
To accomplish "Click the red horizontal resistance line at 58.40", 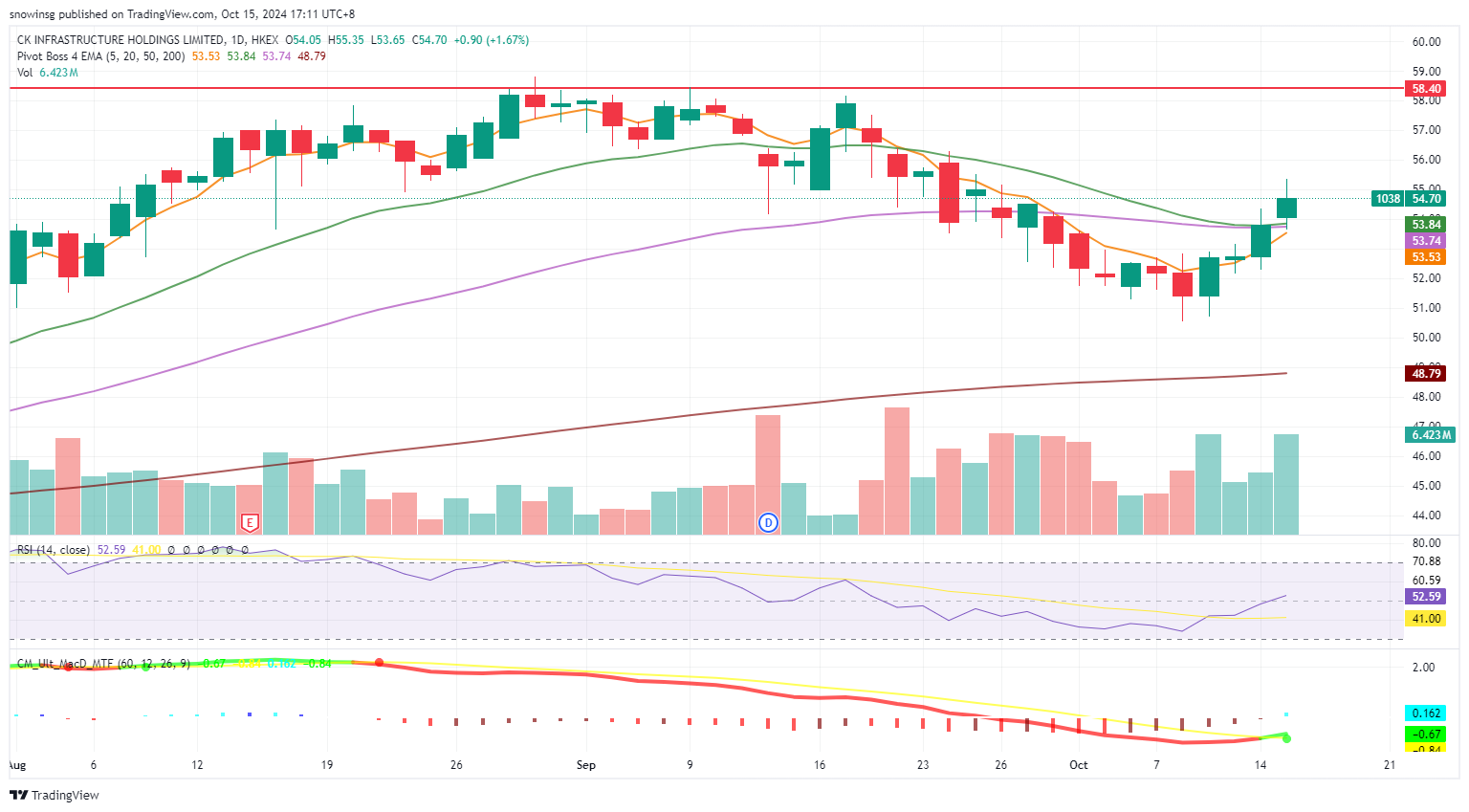I will tap(706, 87).
